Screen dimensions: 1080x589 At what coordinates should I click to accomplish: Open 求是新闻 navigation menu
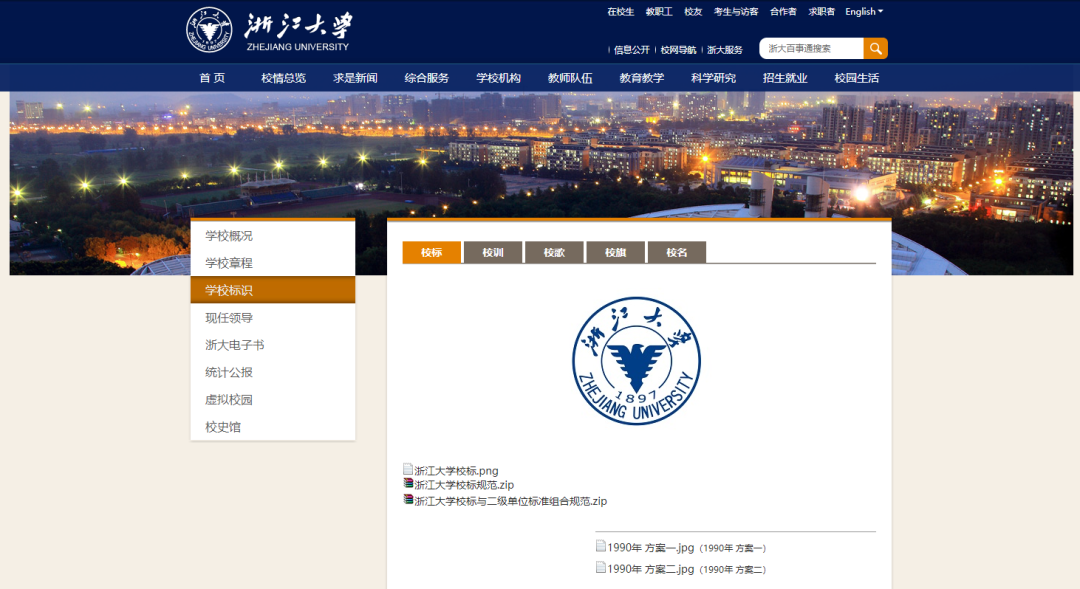click(x=355, y=78)
